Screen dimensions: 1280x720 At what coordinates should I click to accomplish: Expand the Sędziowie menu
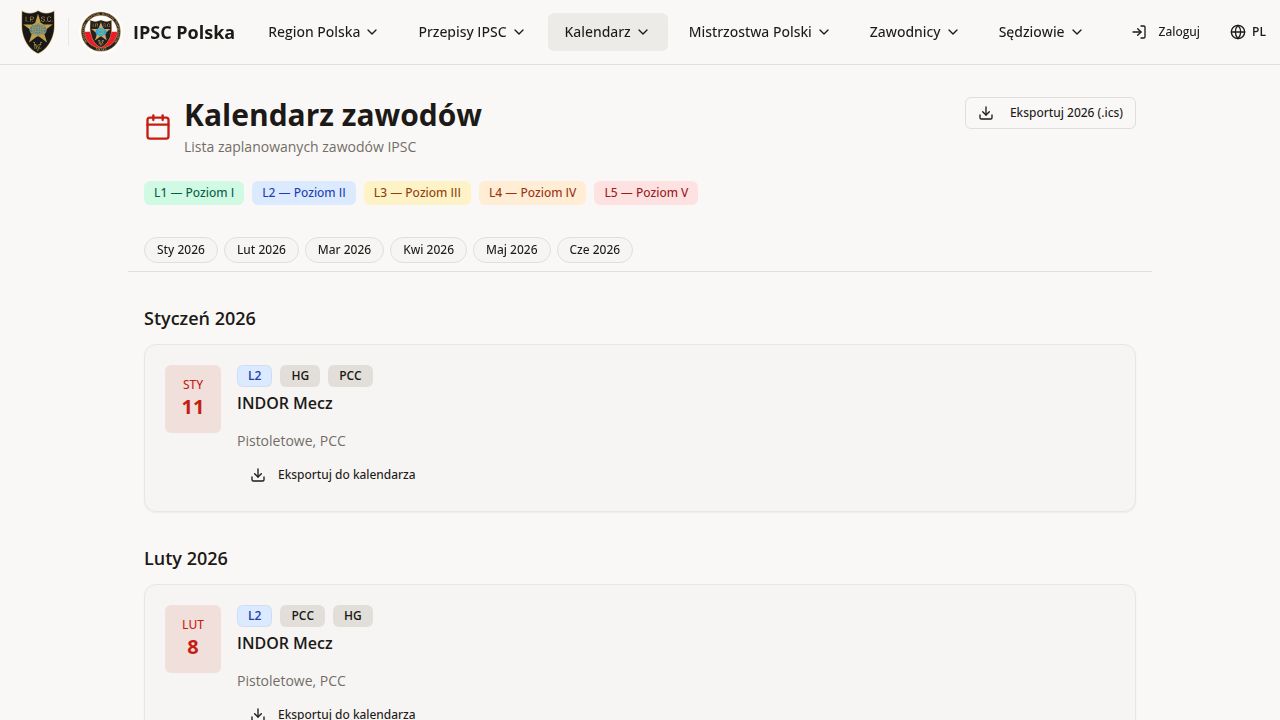click(1041, 32)
